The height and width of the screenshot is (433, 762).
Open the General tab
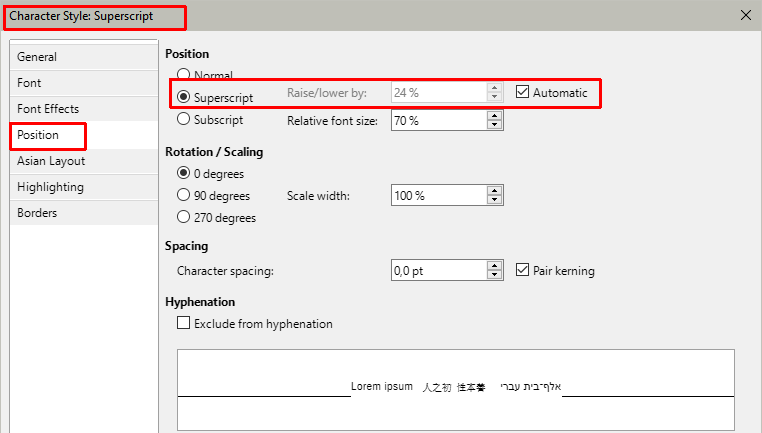point(37,57)
